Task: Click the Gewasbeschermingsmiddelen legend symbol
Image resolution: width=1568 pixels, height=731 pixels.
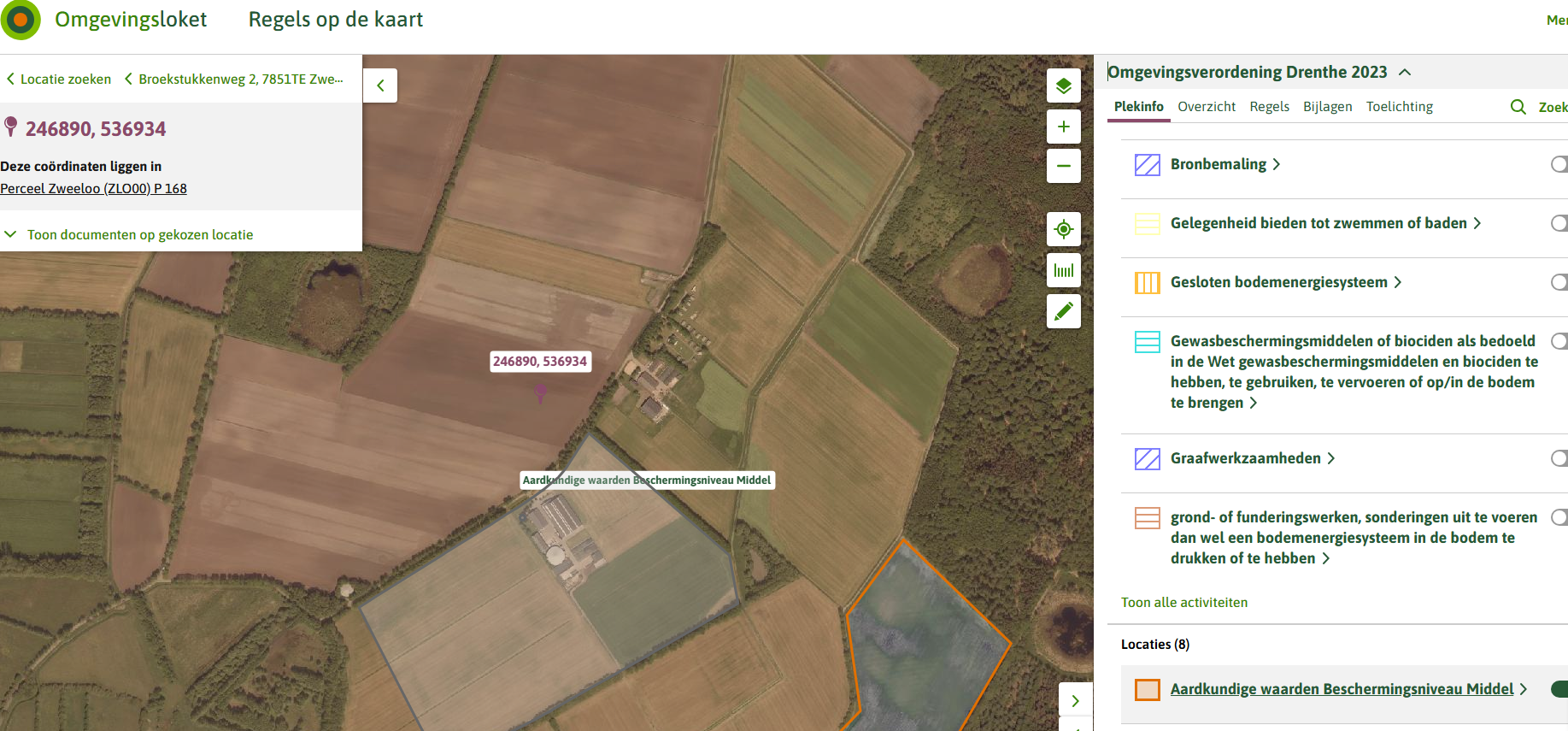Action: pyautogui.click(x=1147, y=342)
